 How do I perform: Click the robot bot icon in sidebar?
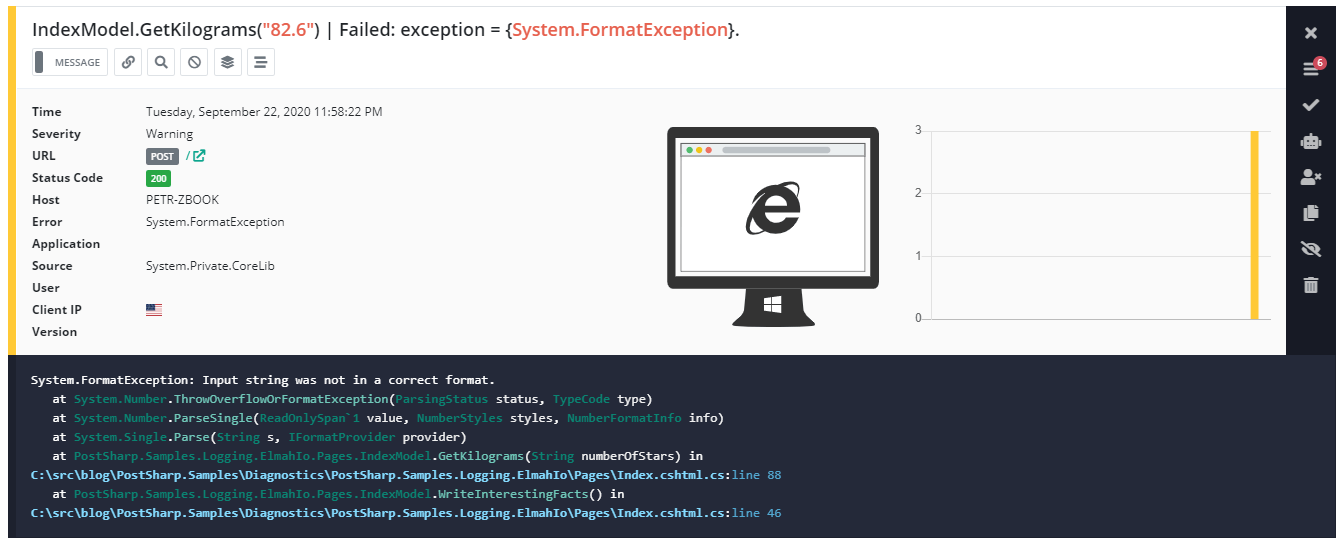(1311, 141)
